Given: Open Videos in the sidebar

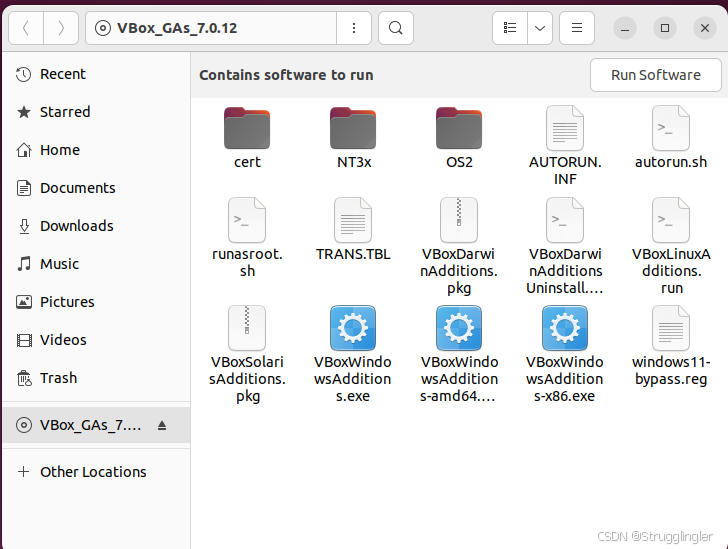Looking at the screenshot, I should click(x=96, y=340).
